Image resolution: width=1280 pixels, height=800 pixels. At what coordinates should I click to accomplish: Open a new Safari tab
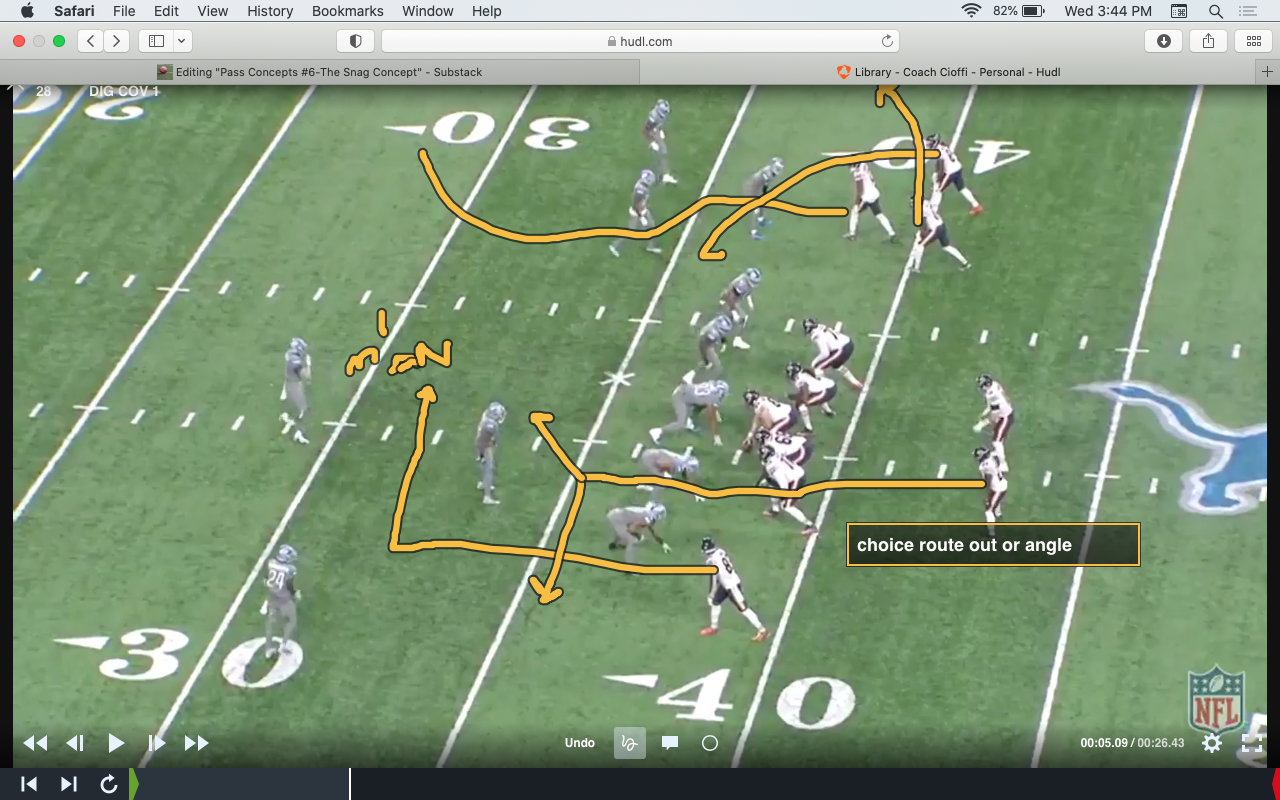click(1268, 72)
